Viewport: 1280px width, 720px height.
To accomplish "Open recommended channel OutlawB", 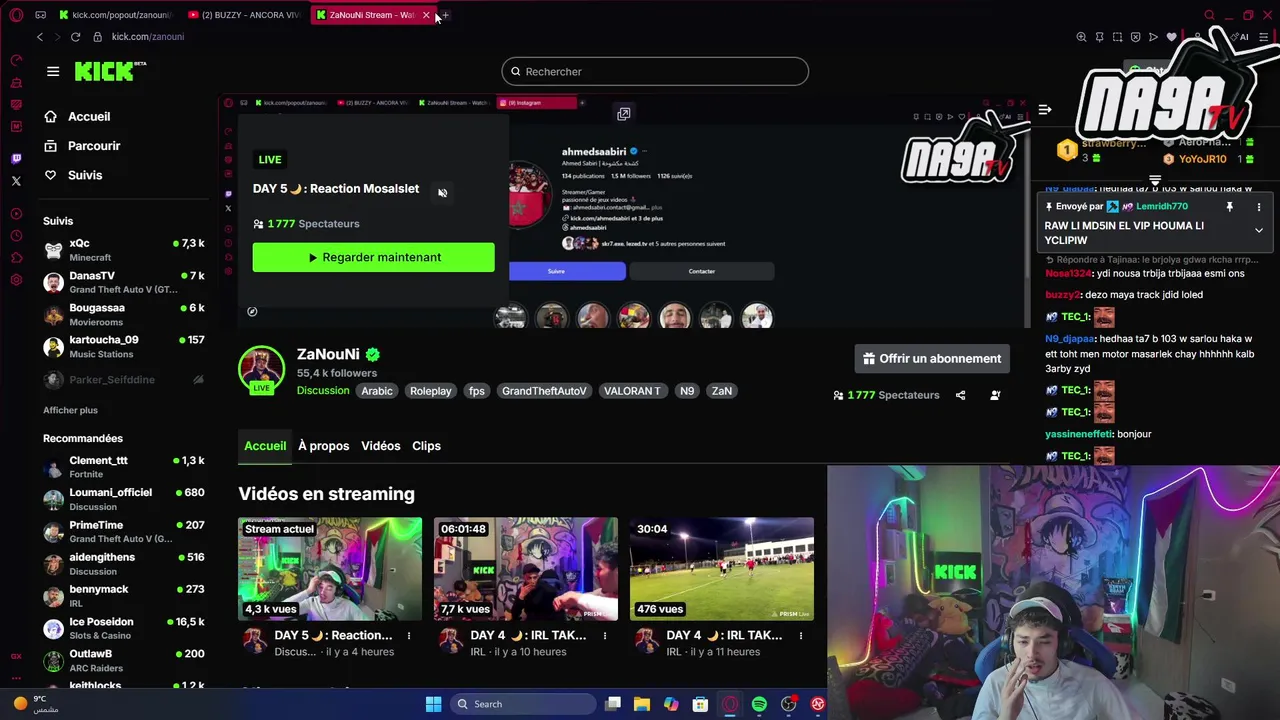I will pyautogui.click(x=124, y=660).
